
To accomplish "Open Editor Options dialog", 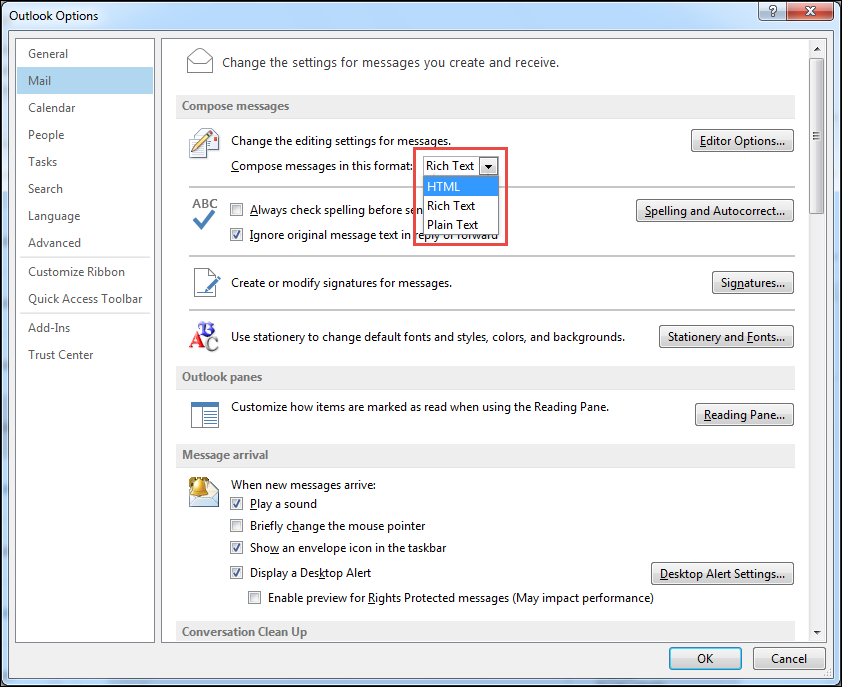I will click(x=742, y=141).
